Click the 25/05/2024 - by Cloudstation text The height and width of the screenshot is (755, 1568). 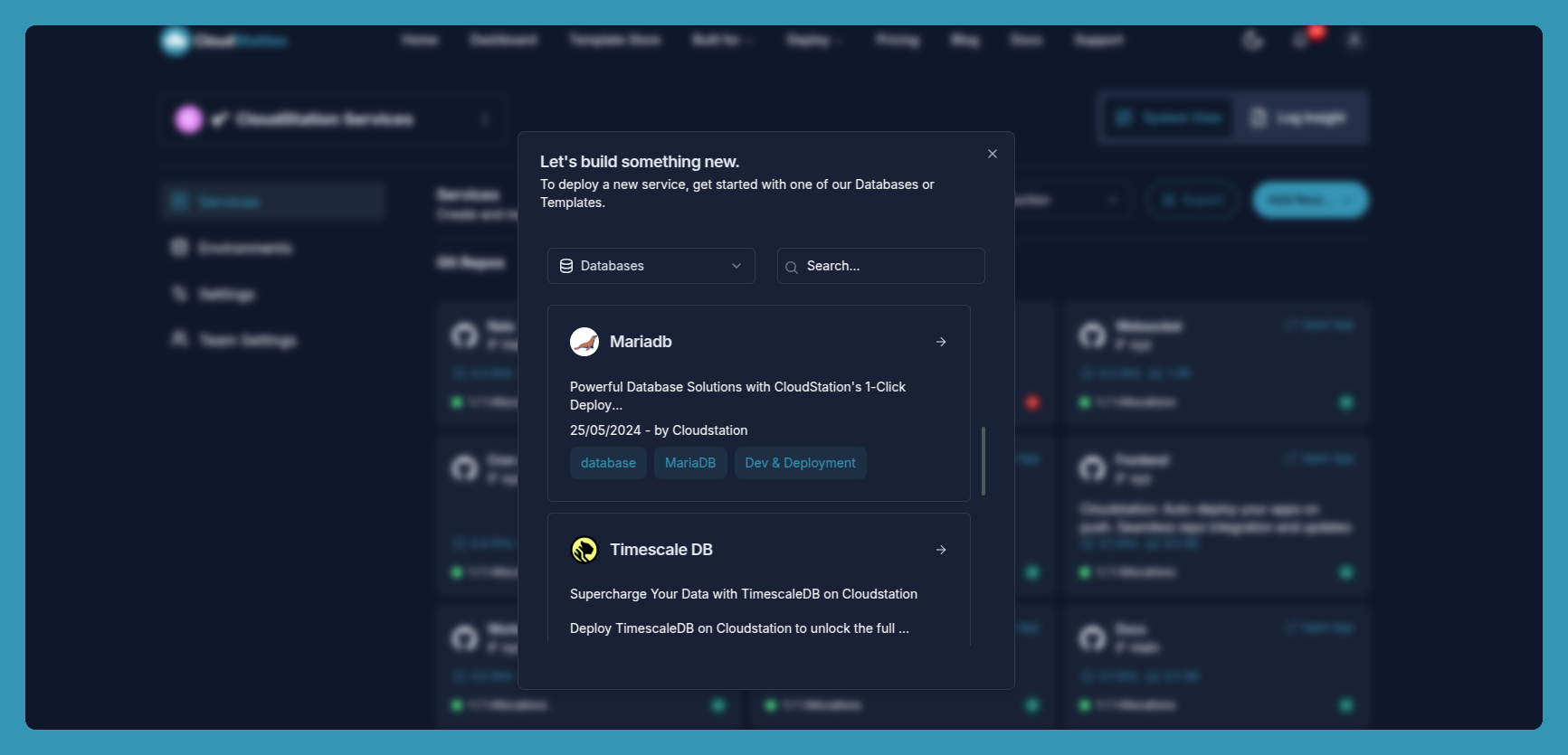pos(659,430)
